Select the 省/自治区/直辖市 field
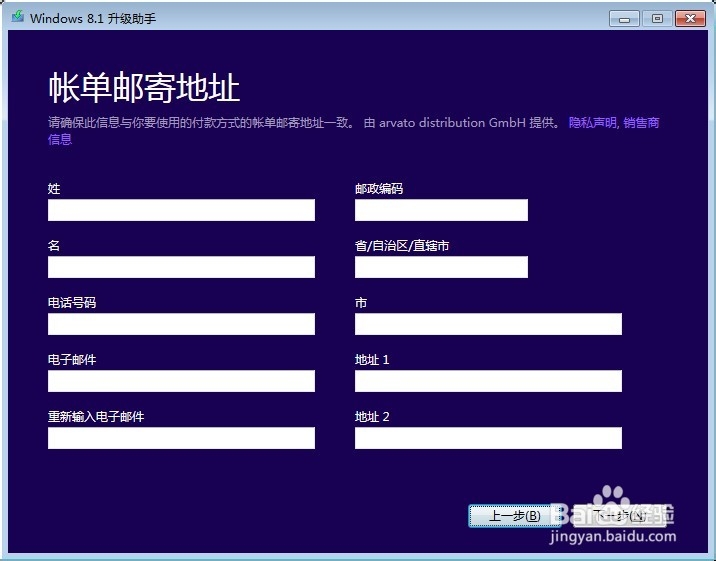Image resolution: width=716 pixels, height=561 pixels. pos(441,267)
